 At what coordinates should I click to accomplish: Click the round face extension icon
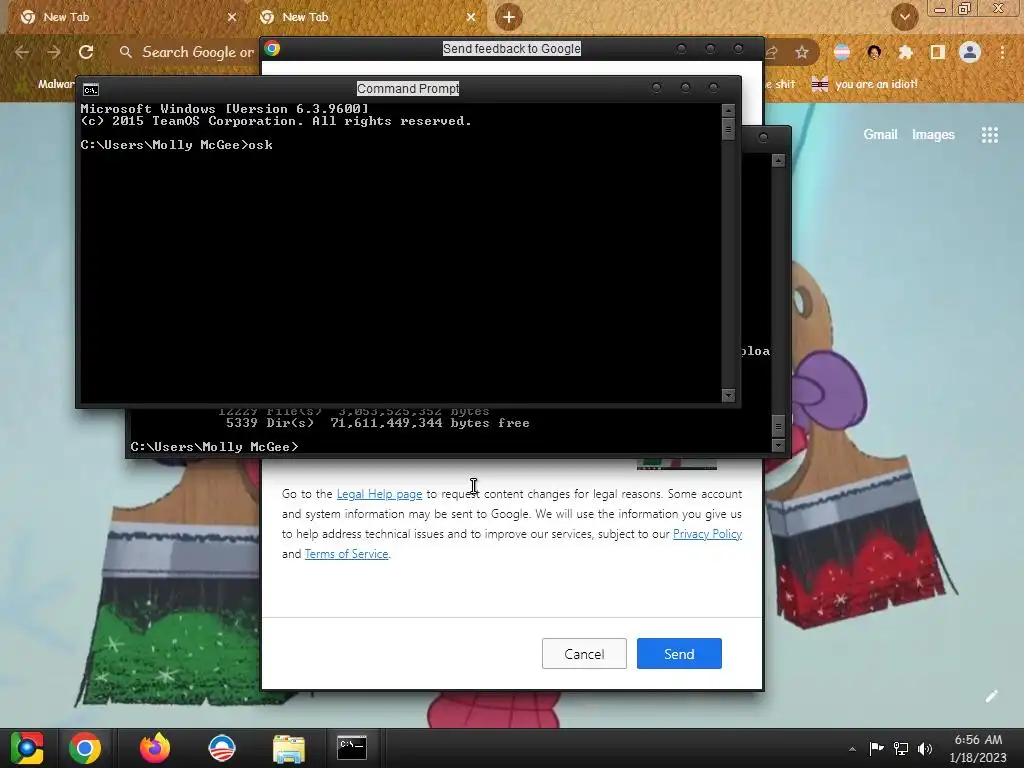pos(874,52)
